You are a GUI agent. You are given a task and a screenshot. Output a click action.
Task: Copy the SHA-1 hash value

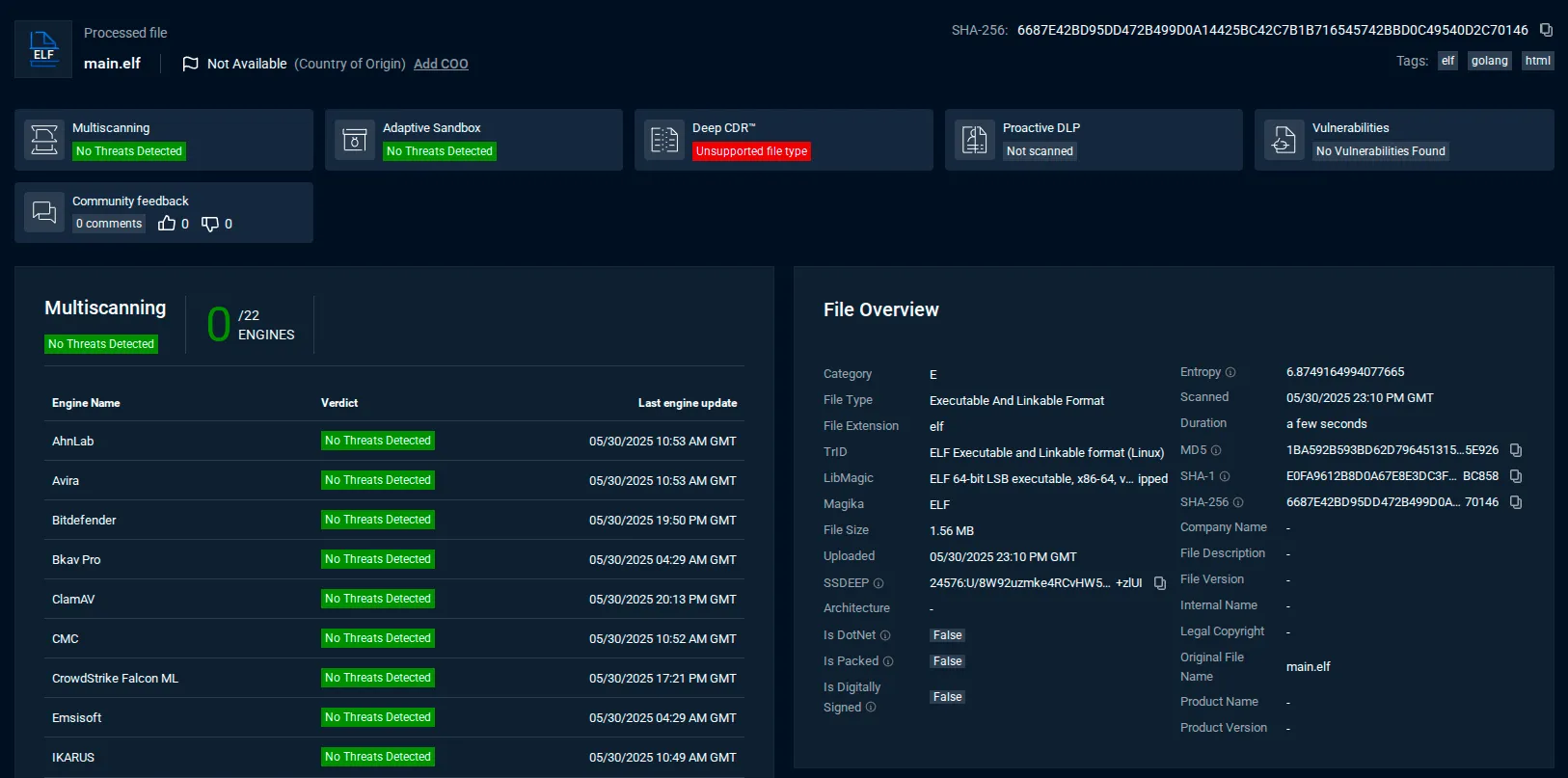pos(1516,476)
